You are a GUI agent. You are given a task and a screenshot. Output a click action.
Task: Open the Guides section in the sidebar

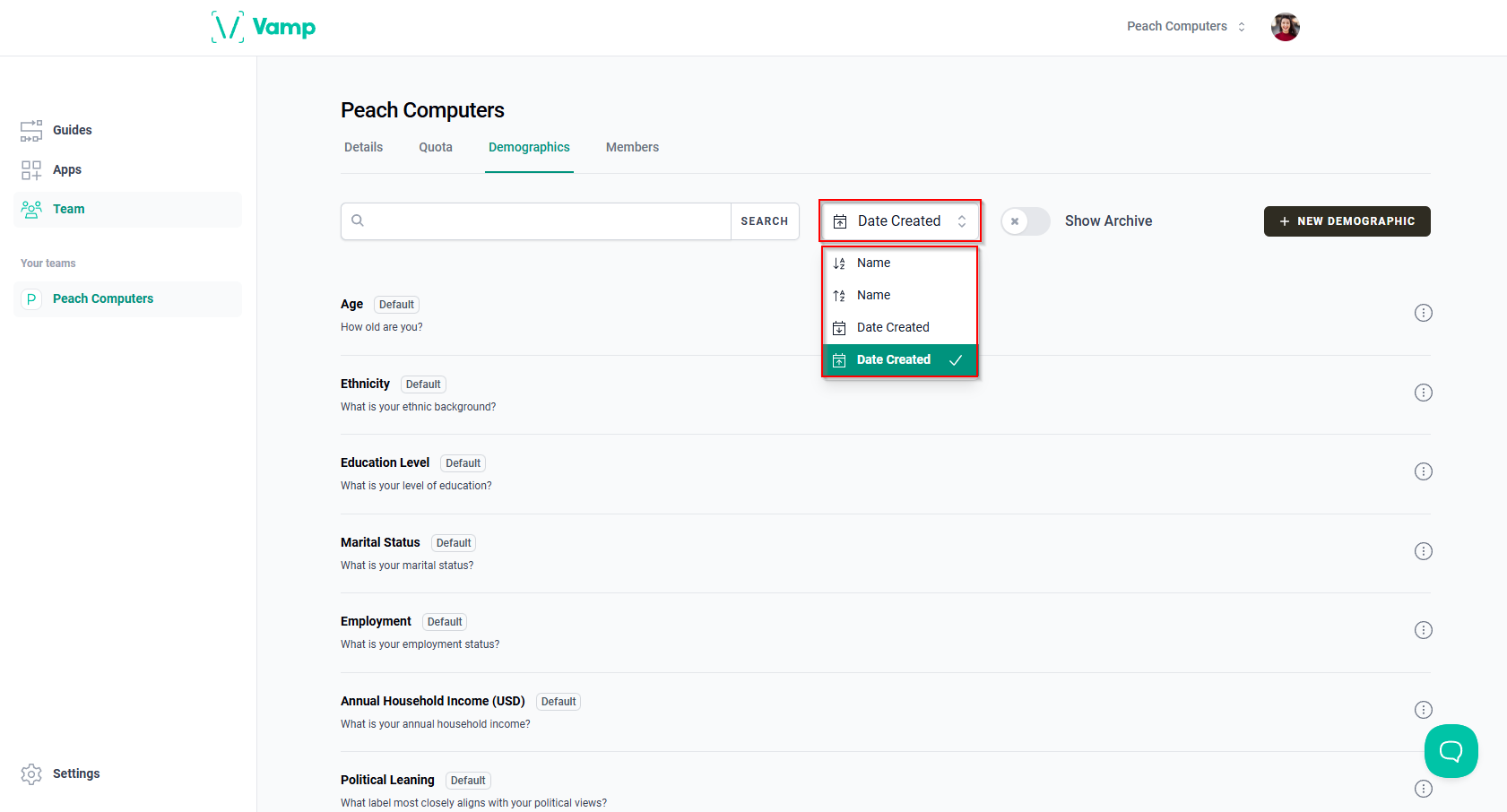[x=127, y=130]
